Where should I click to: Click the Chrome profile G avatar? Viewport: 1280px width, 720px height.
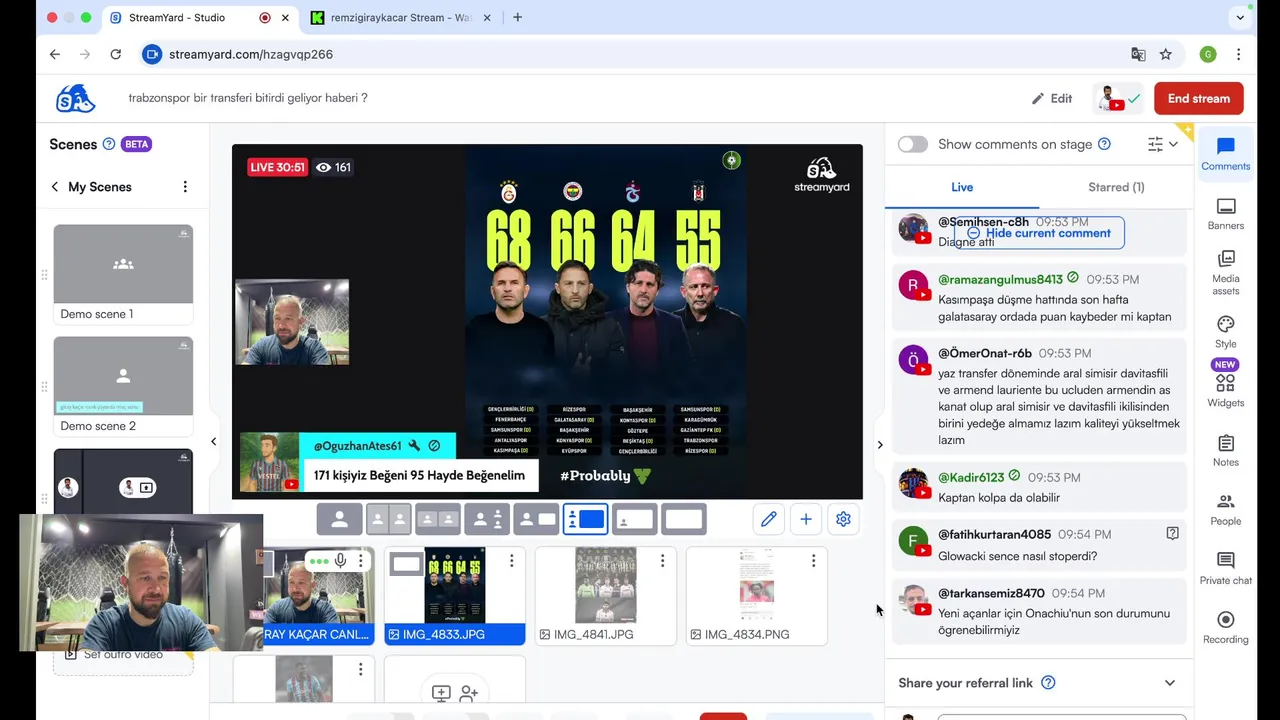pos(1208,54)
